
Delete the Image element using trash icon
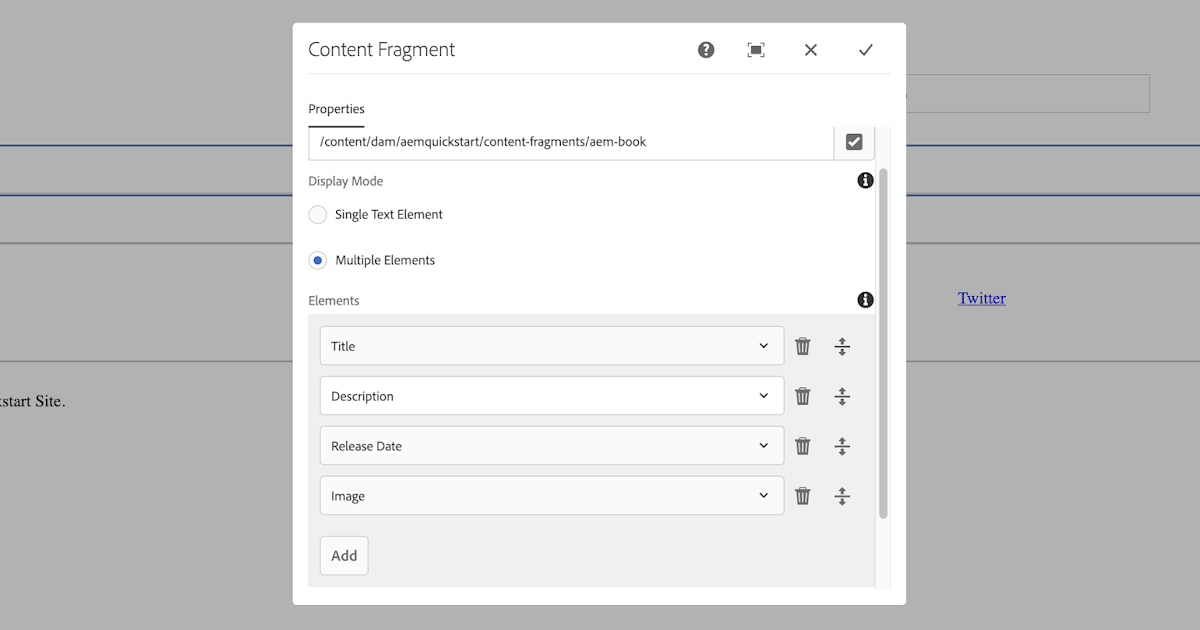[x=802, y=495]
